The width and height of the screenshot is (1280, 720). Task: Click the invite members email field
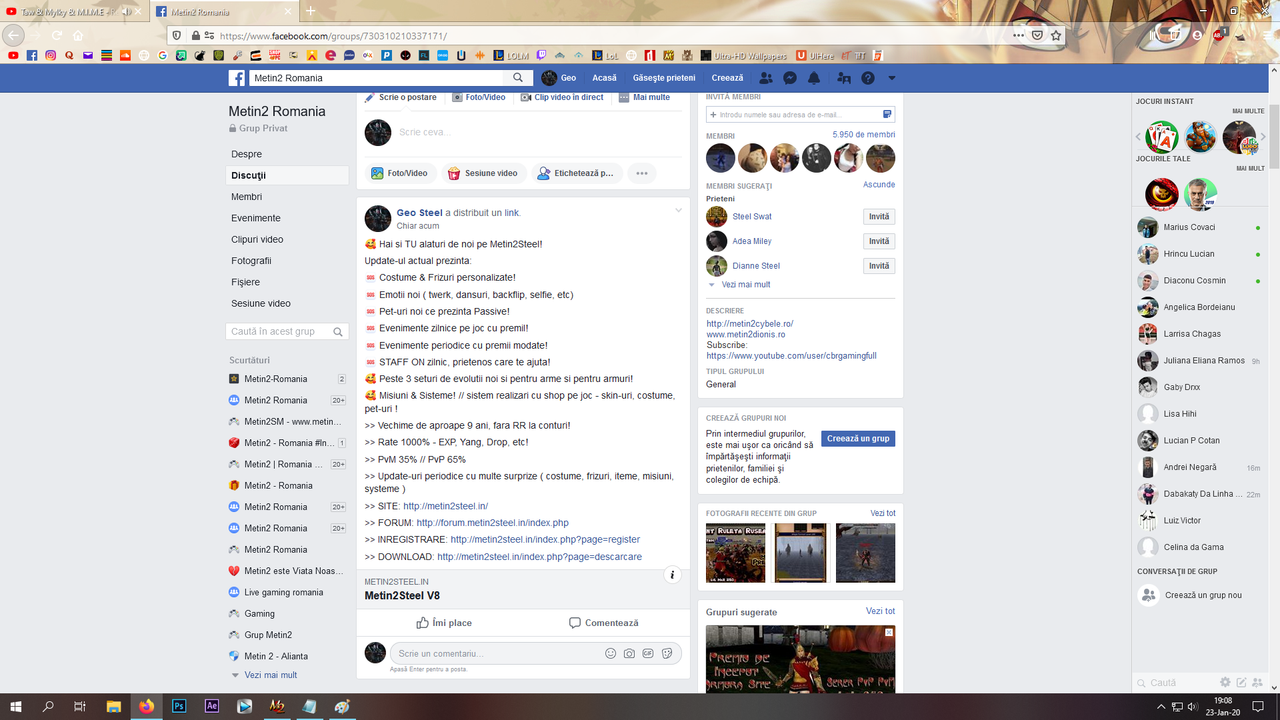pyautogui.click(x=799, y=115)
